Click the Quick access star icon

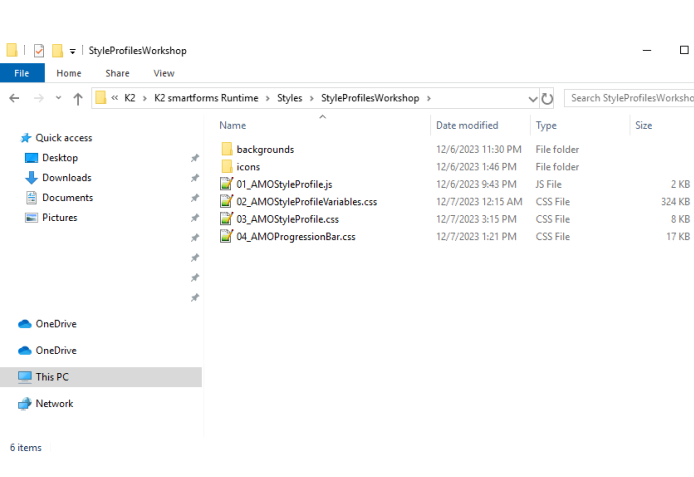point(26,138)
